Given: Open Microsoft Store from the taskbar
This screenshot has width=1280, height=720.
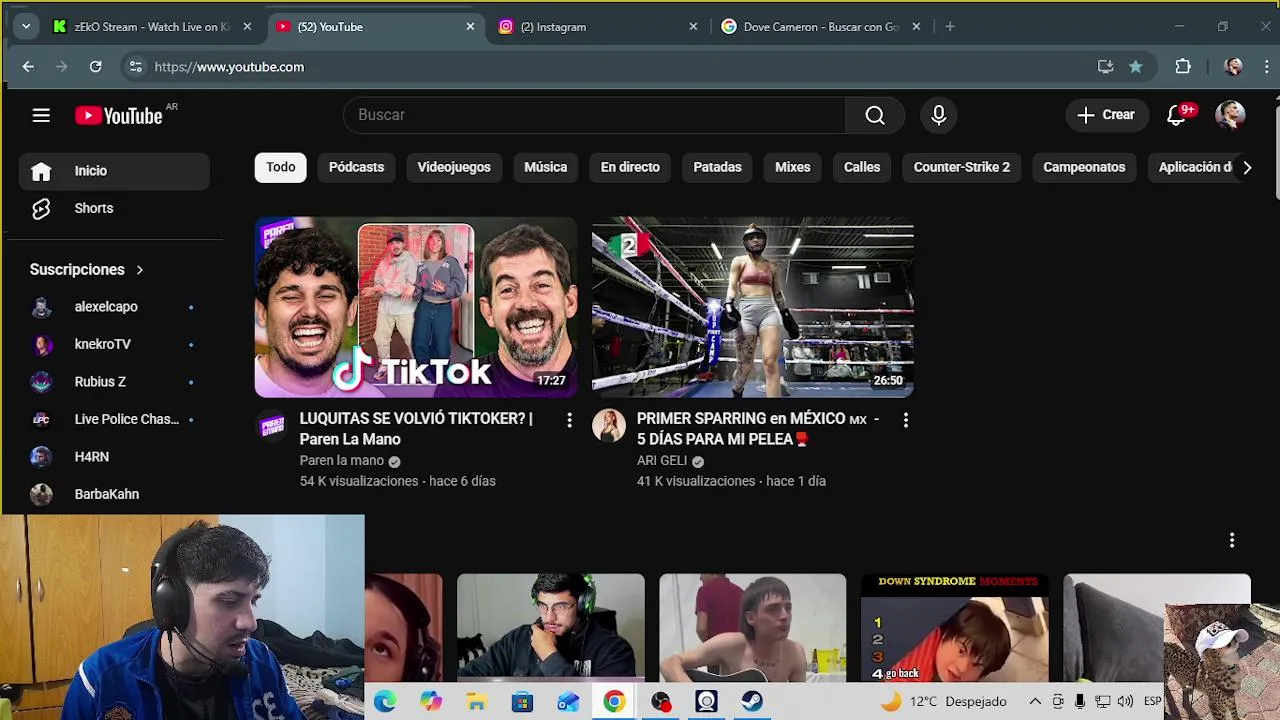Looking at the screenshot, I should coord(522,702).
